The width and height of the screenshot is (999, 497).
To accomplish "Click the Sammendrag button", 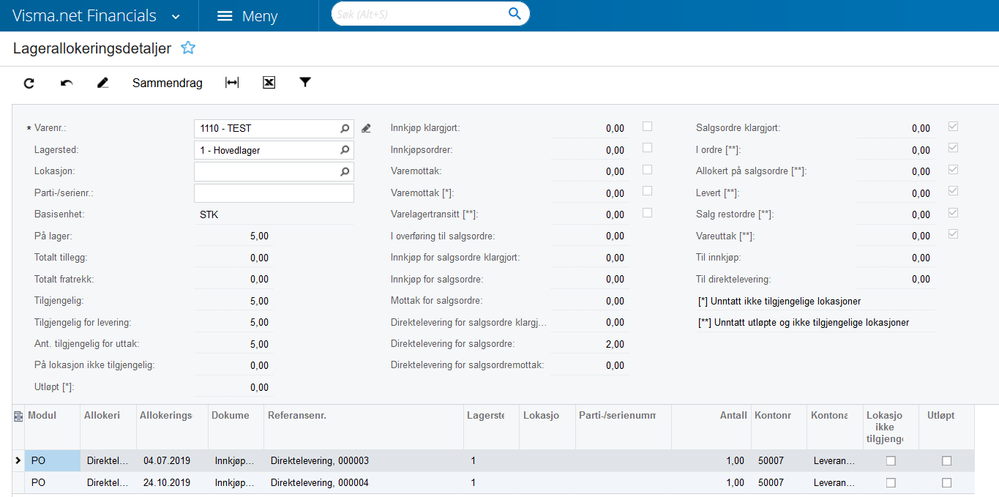I will coord(168,83).
